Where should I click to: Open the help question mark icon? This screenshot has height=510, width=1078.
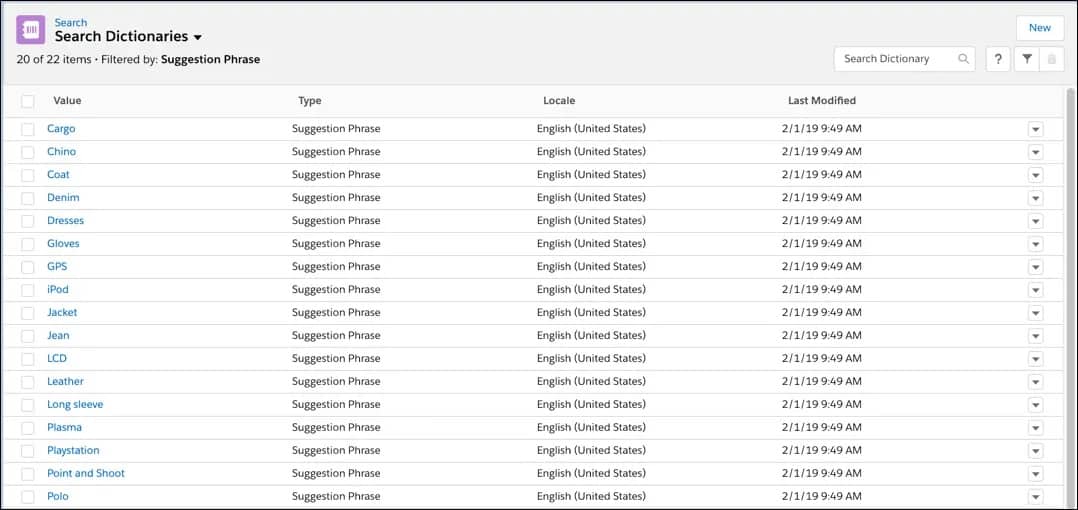(998, 59)
